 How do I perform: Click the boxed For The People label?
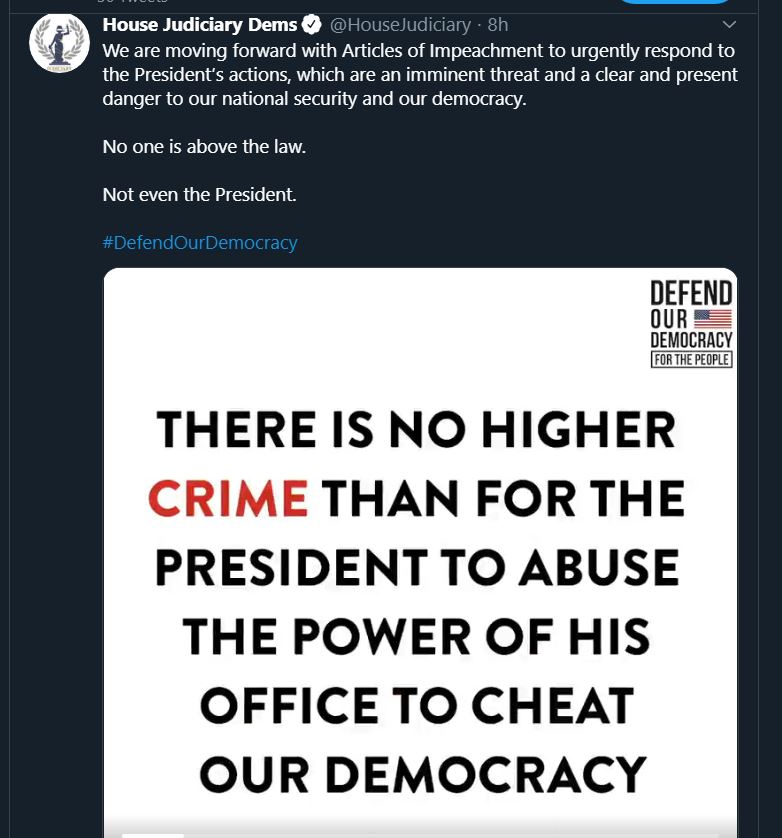click(x=691, y=360)
